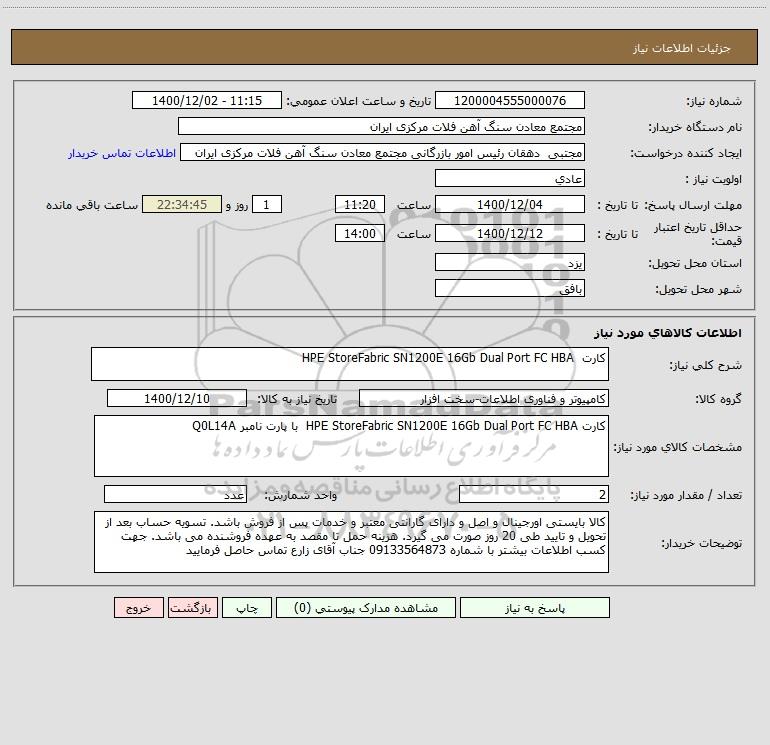Viewport: 770px width, 745px height.
Task: Click the label حداقل تاریخ اعتبار قیمت
Action: pyautogui.click(x=698, y=234)
